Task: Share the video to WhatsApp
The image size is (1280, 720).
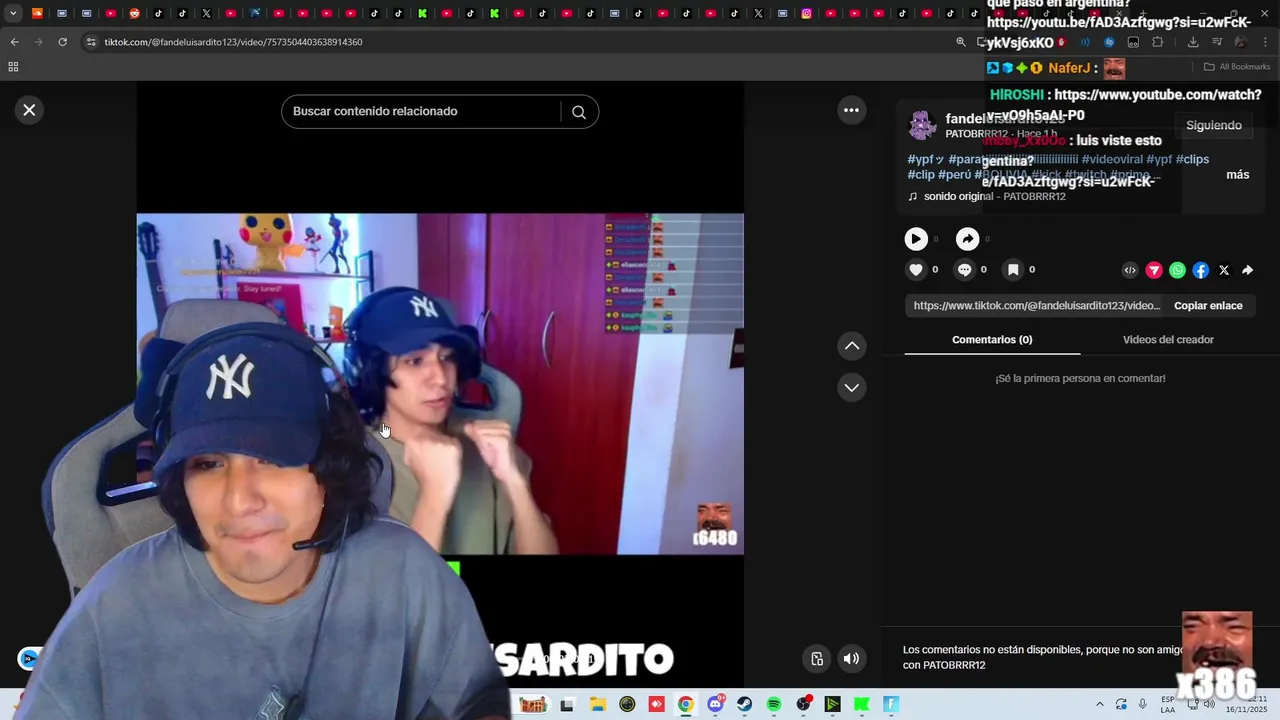Action: click(x=1177, y=270)
